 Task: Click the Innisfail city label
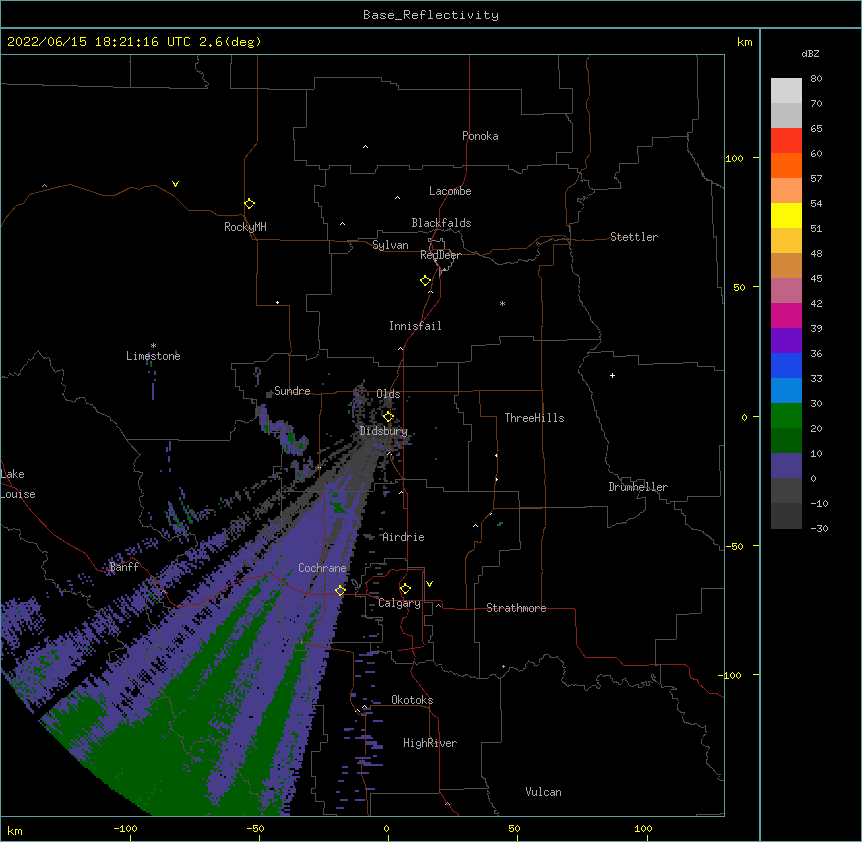tap(415, 326)
